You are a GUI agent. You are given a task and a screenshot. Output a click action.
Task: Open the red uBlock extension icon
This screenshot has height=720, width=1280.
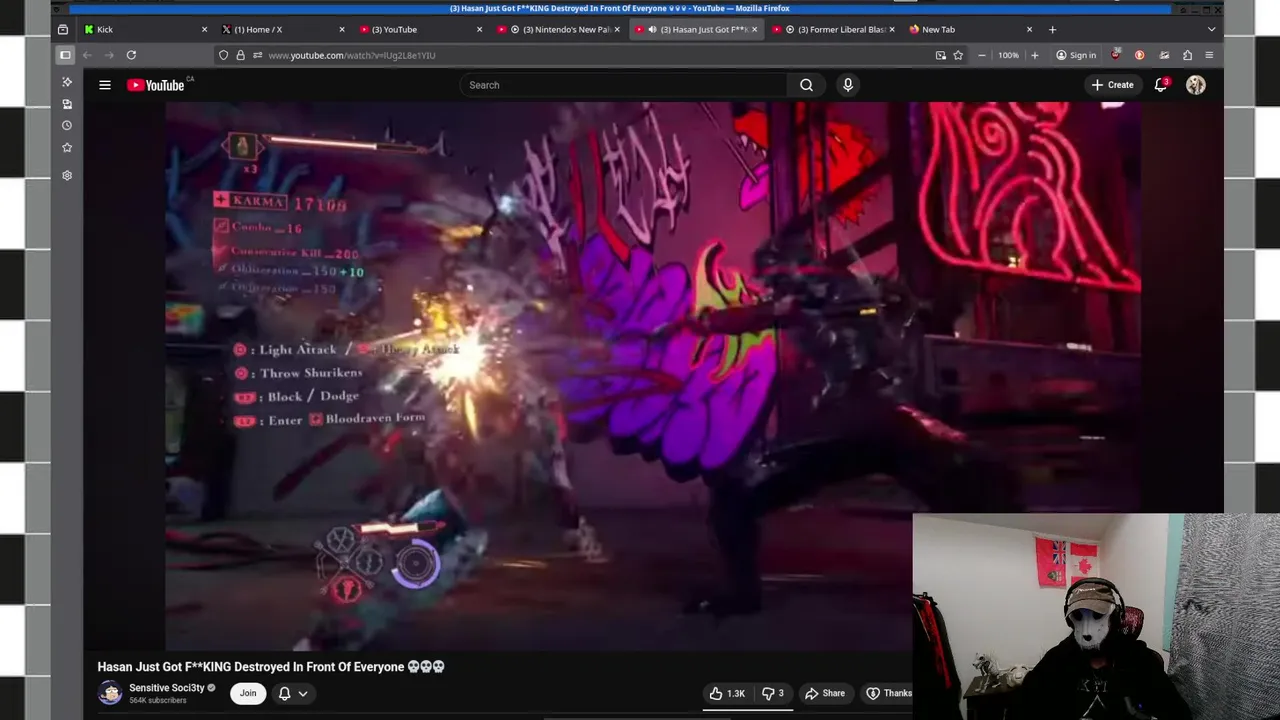pyautogui.click(x=1115, y=55)
